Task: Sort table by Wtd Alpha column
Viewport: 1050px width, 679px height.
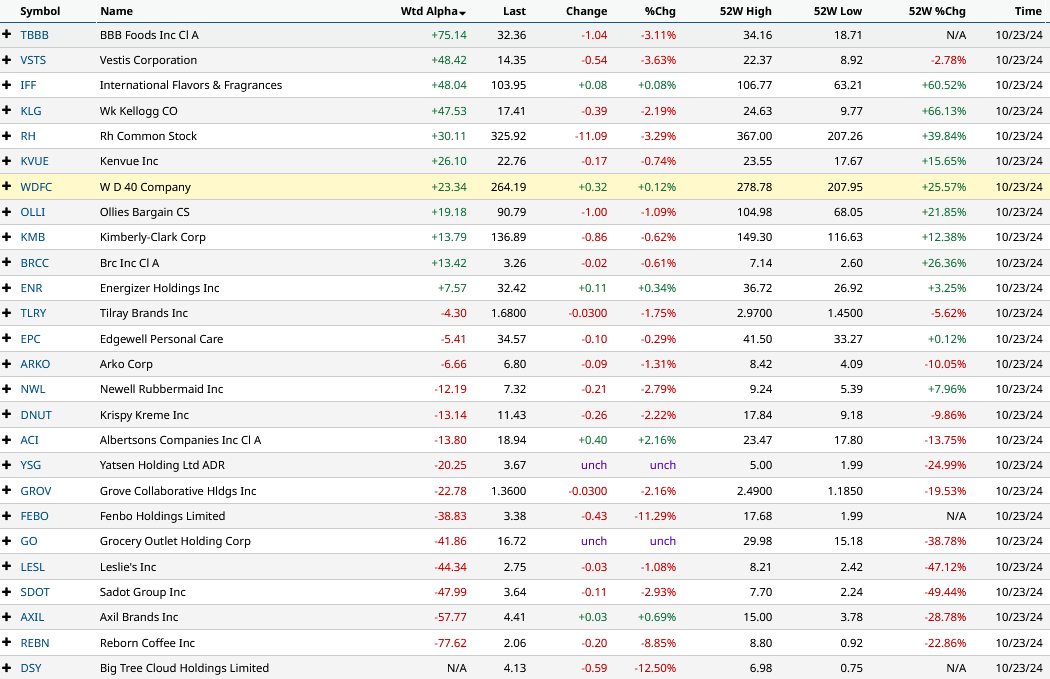Action: tap(433, 11)
